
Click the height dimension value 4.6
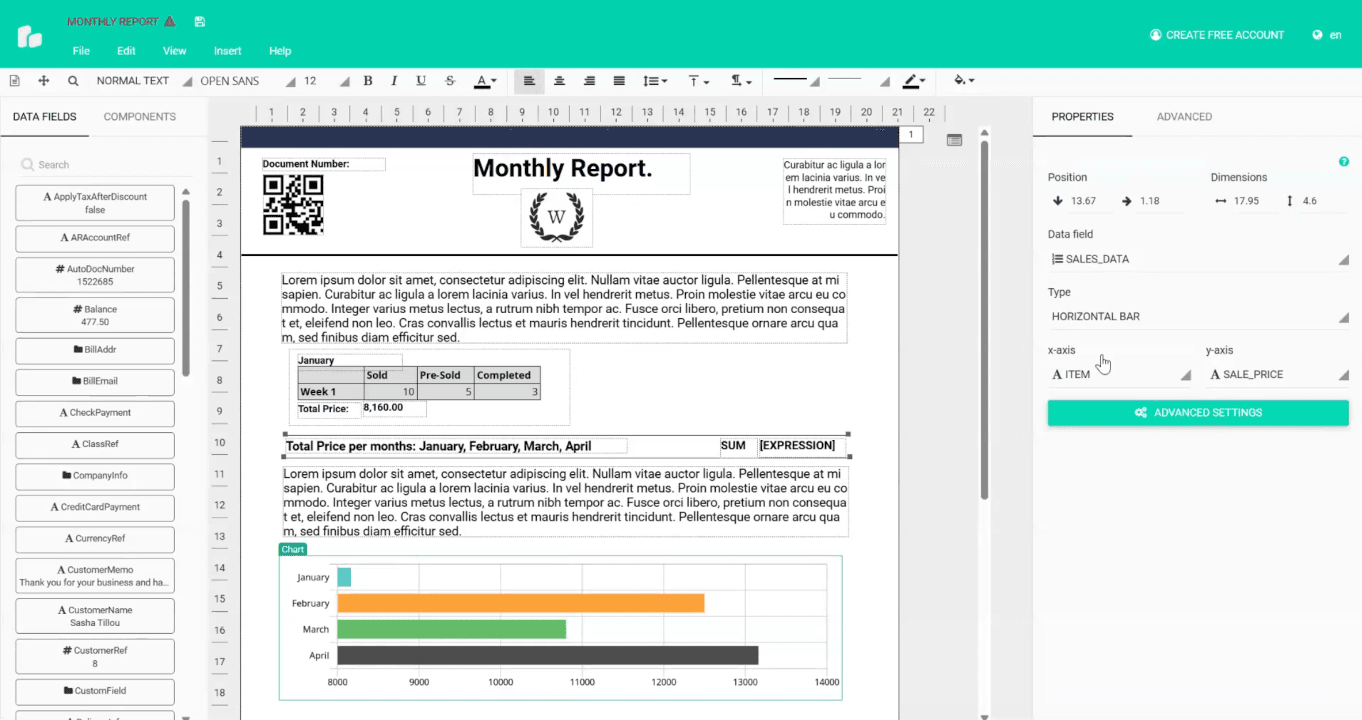(1310, 201)
